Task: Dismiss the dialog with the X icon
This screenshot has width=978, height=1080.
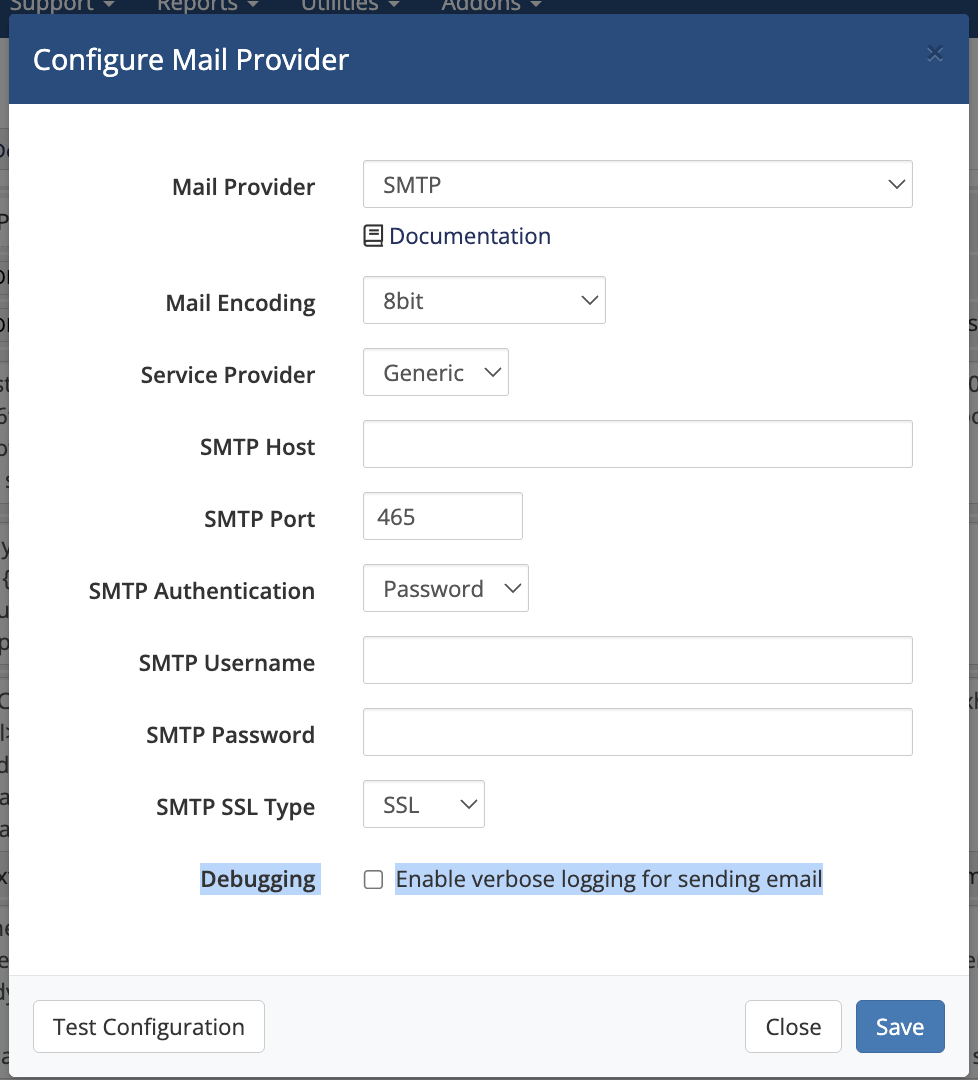Action: tap(935, 54)
